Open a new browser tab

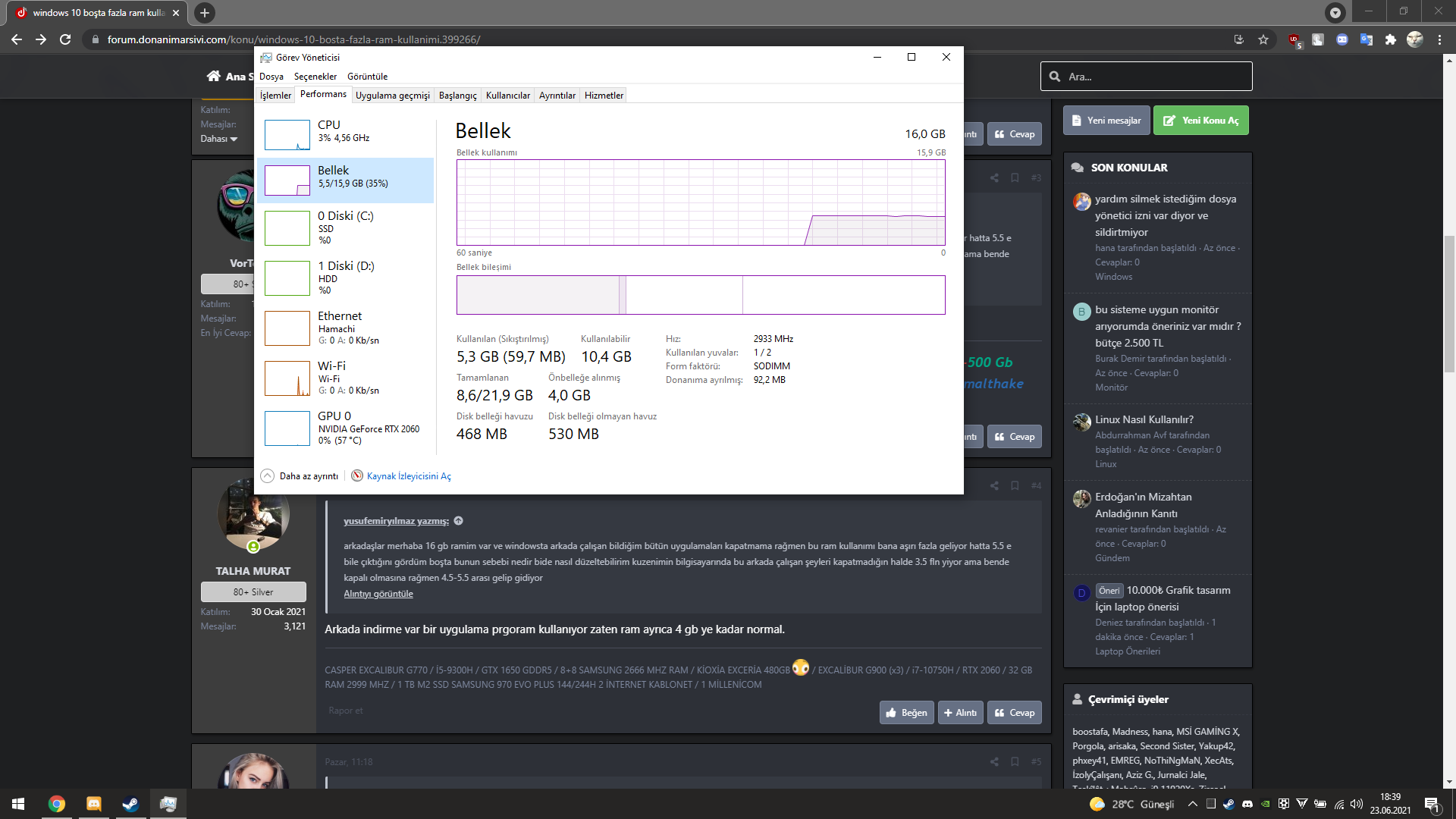(x=204, y=13)
